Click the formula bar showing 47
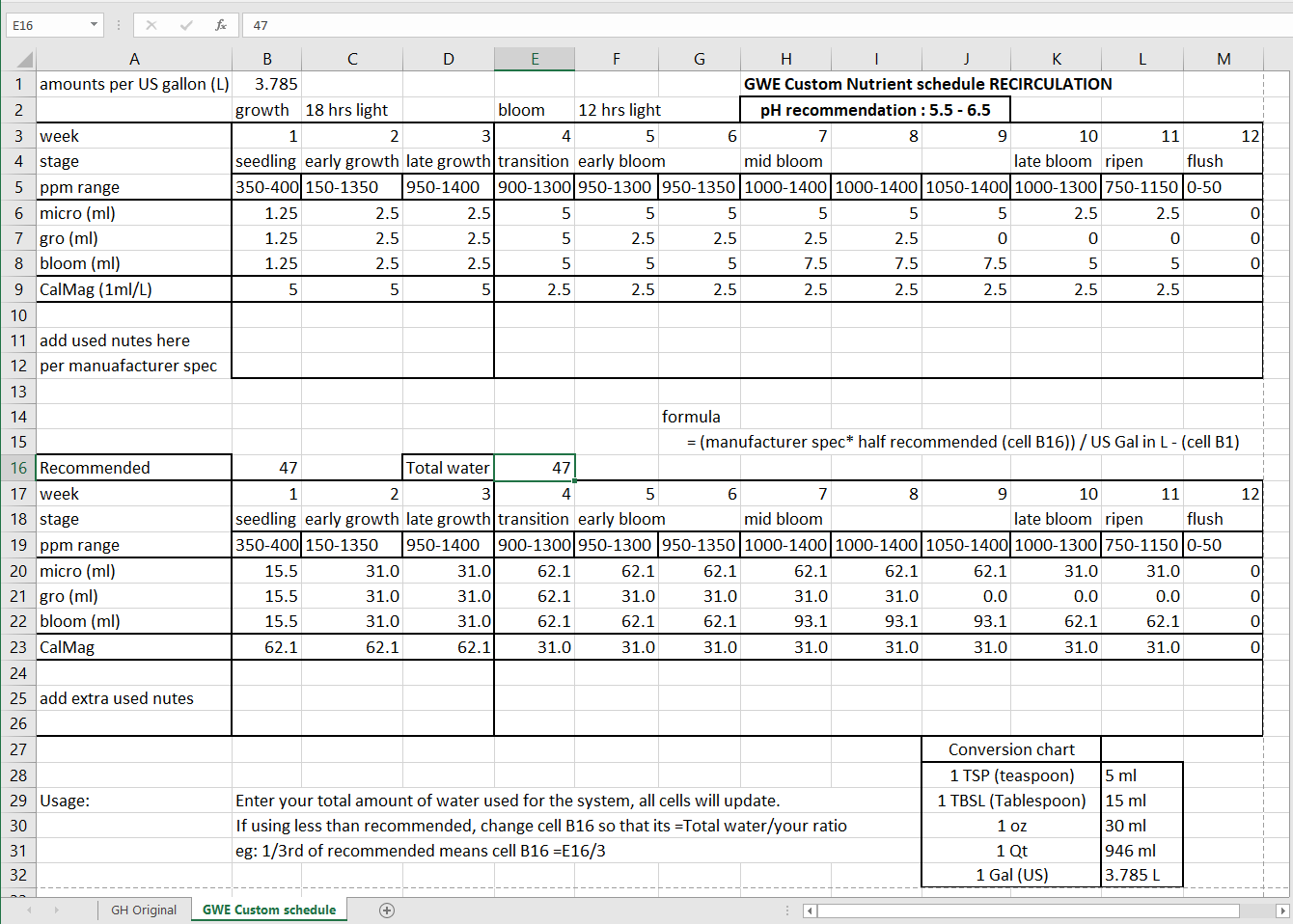The image size is (1293, 924). click(767, 25)
